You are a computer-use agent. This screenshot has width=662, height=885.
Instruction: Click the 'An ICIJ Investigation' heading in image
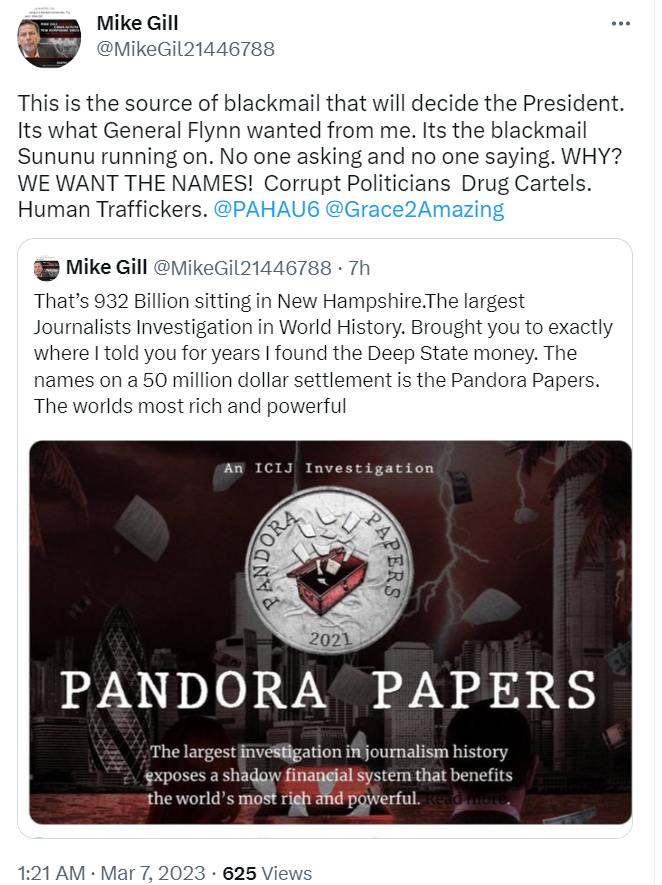pyautogui.click(x=329, y=467)
